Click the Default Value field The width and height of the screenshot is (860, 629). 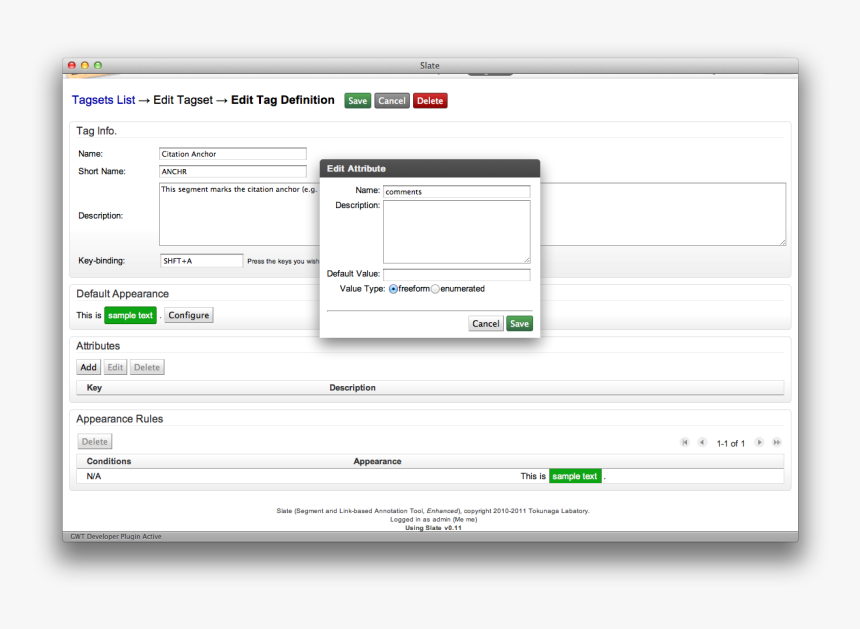456,274
